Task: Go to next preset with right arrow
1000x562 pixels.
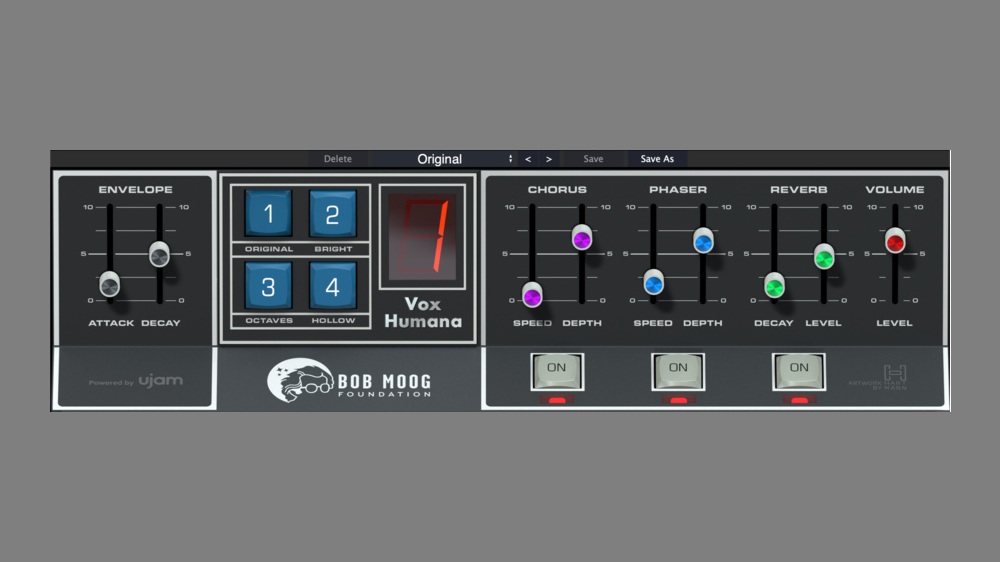Action: tap(549, 159)
